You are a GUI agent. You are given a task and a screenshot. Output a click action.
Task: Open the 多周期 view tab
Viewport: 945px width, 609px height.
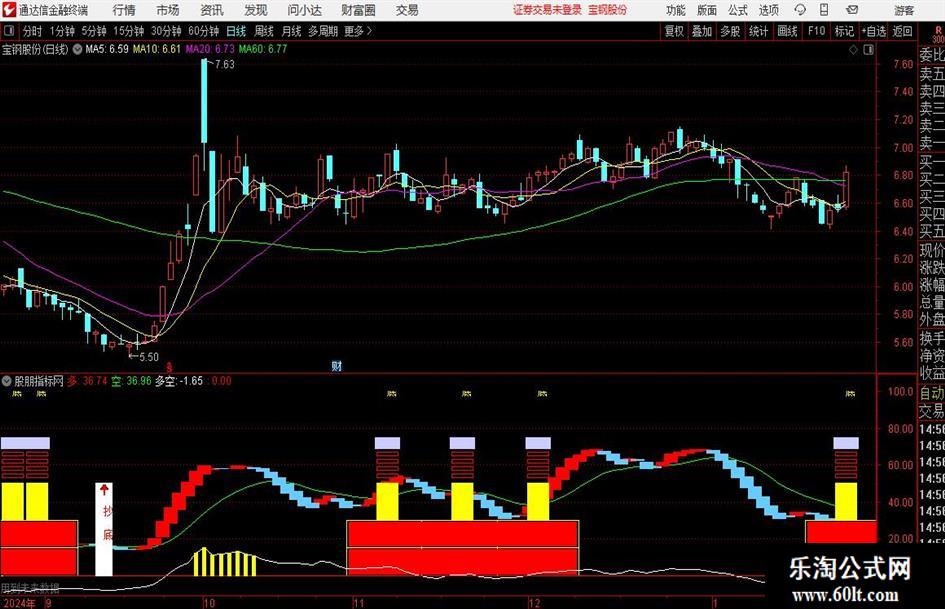(x=323, y=31)
